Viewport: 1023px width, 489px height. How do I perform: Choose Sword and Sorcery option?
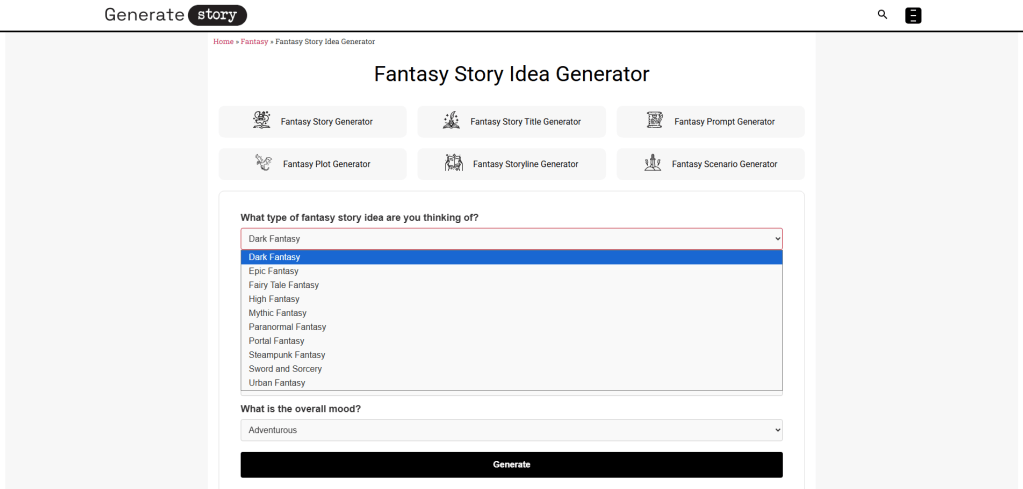285,369
